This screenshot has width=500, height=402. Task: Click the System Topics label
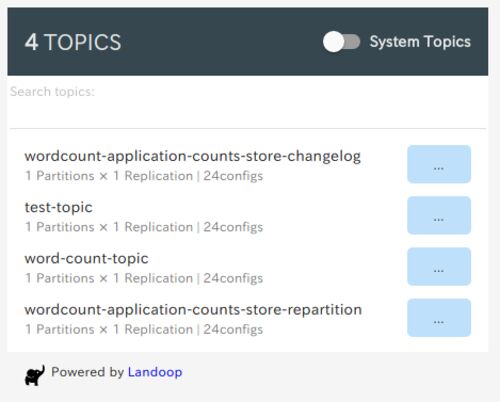420,42
